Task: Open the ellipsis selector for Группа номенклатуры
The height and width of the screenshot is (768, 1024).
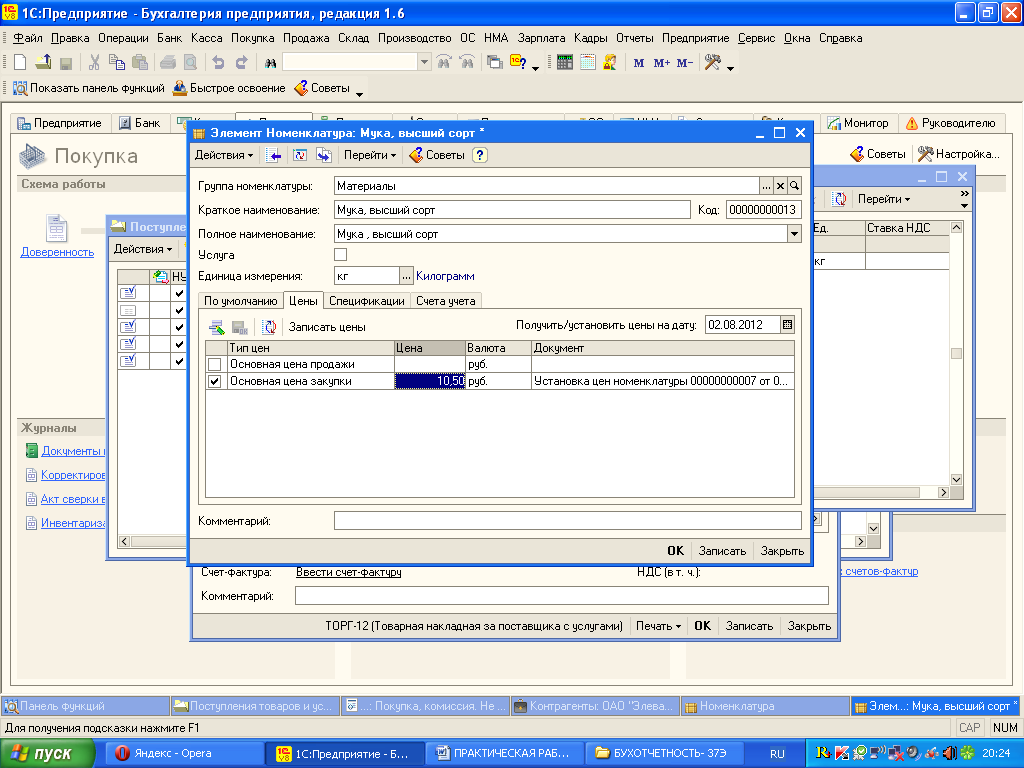Action: 766,186
